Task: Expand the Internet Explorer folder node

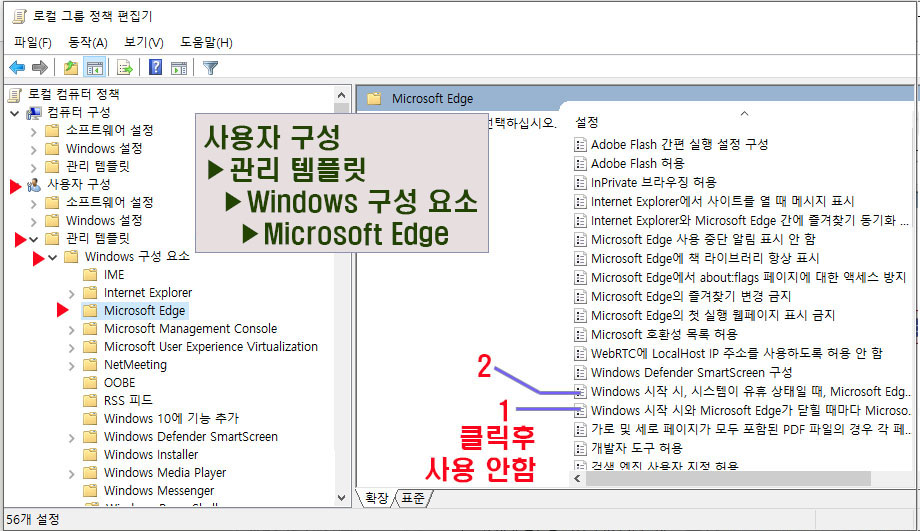Action: (71, 293)
